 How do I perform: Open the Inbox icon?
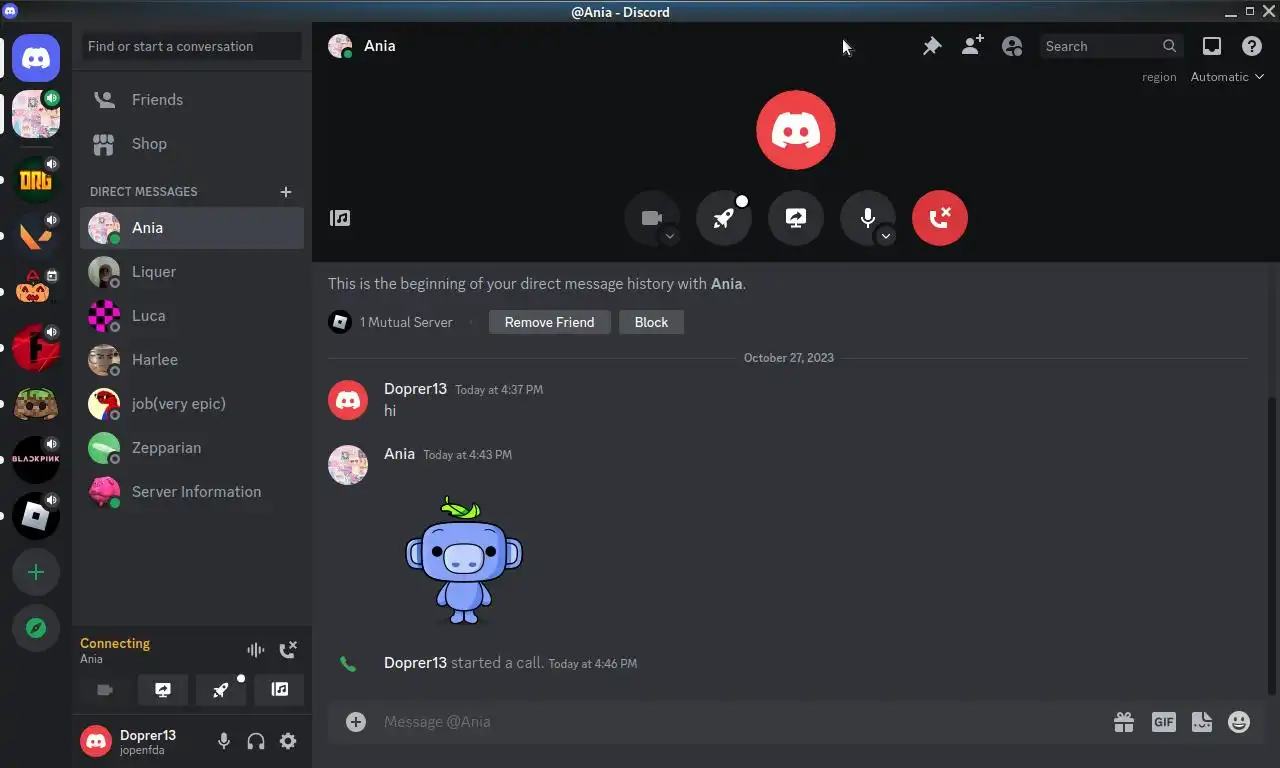[x=1211, y=46]
